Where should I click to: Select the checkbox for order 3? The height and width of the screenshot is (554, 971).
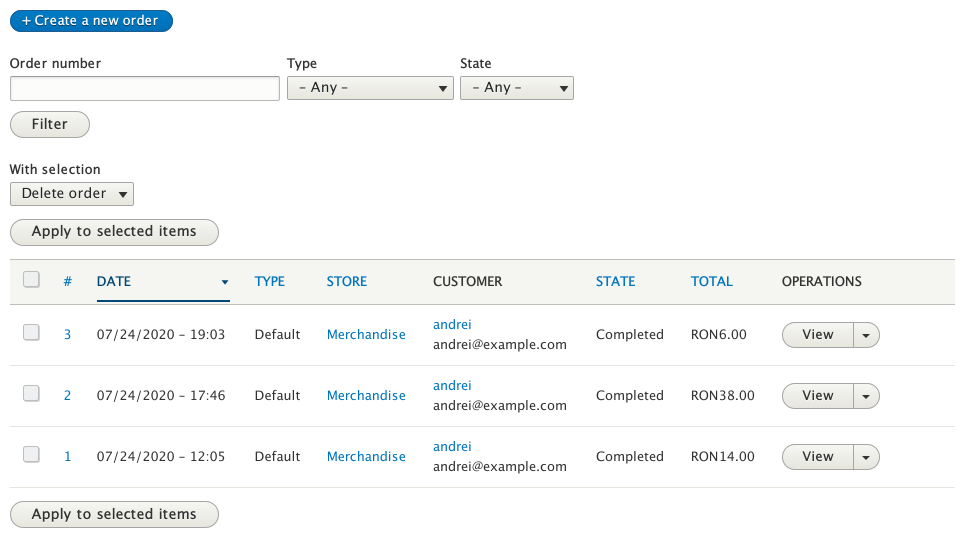(31, 333)
